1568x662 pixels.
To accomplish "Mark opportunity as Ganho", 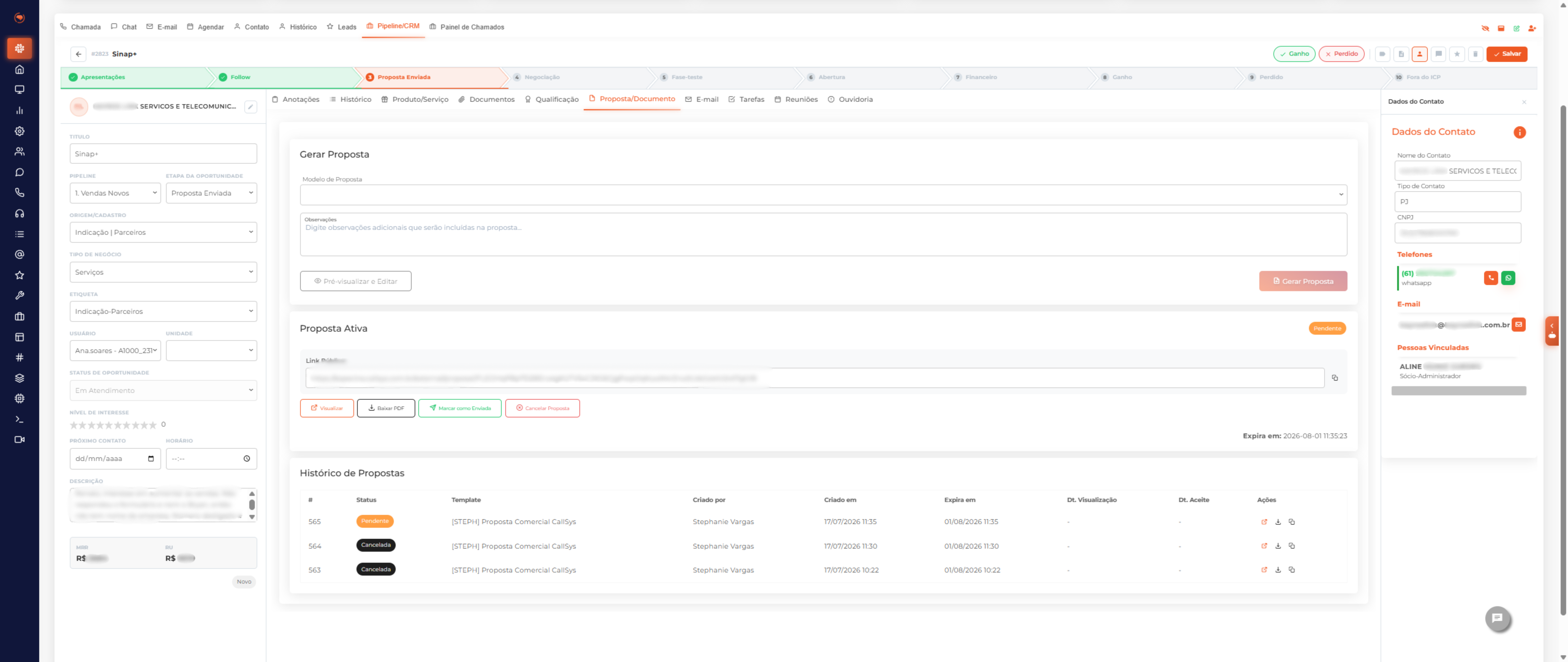I will click(1294, 54).
